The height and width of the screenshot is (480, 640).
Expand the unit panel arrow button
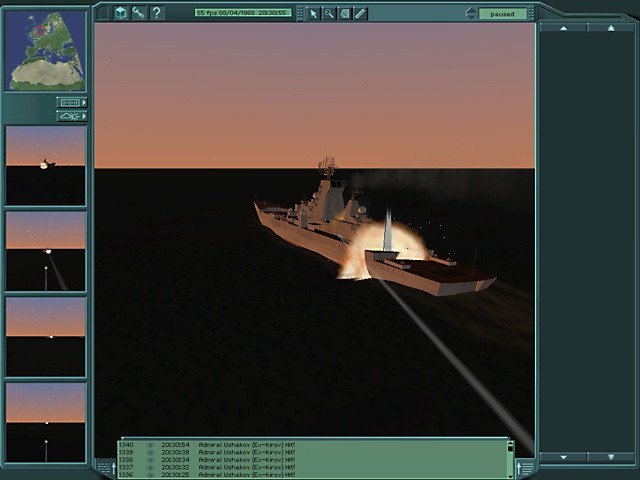coord(72,102)
